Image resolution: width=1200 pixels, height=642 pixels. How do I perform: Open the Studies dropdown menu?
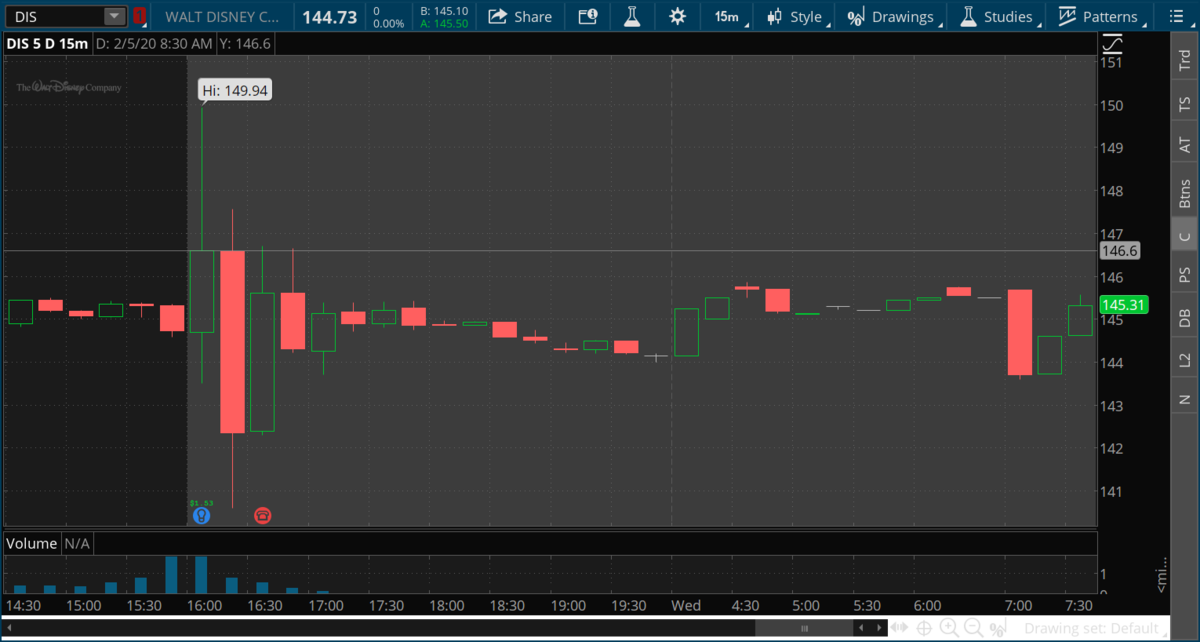point(997,17)
